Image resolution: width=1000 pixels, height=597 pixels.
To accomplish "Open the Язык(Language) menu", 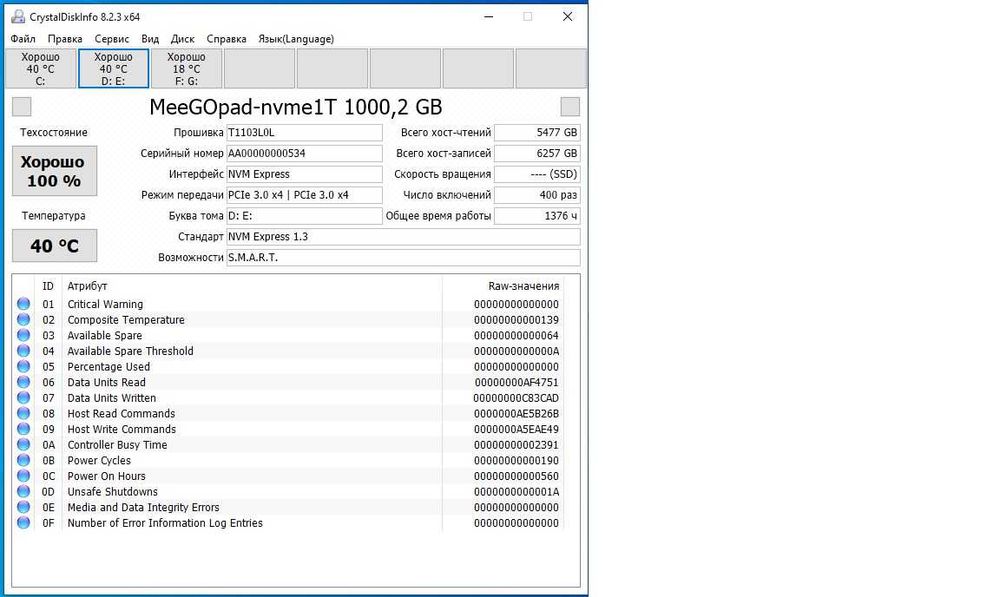I will (x=296, y=39).
